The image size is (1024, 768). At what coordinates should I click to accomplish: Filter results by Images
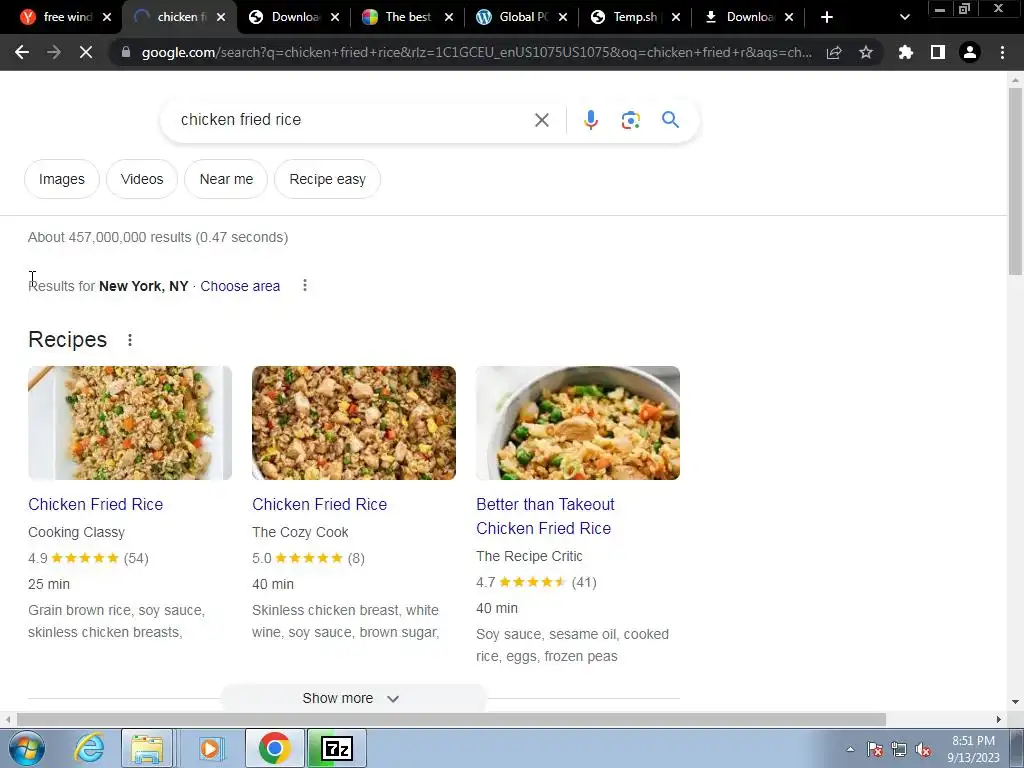(61, 179)
